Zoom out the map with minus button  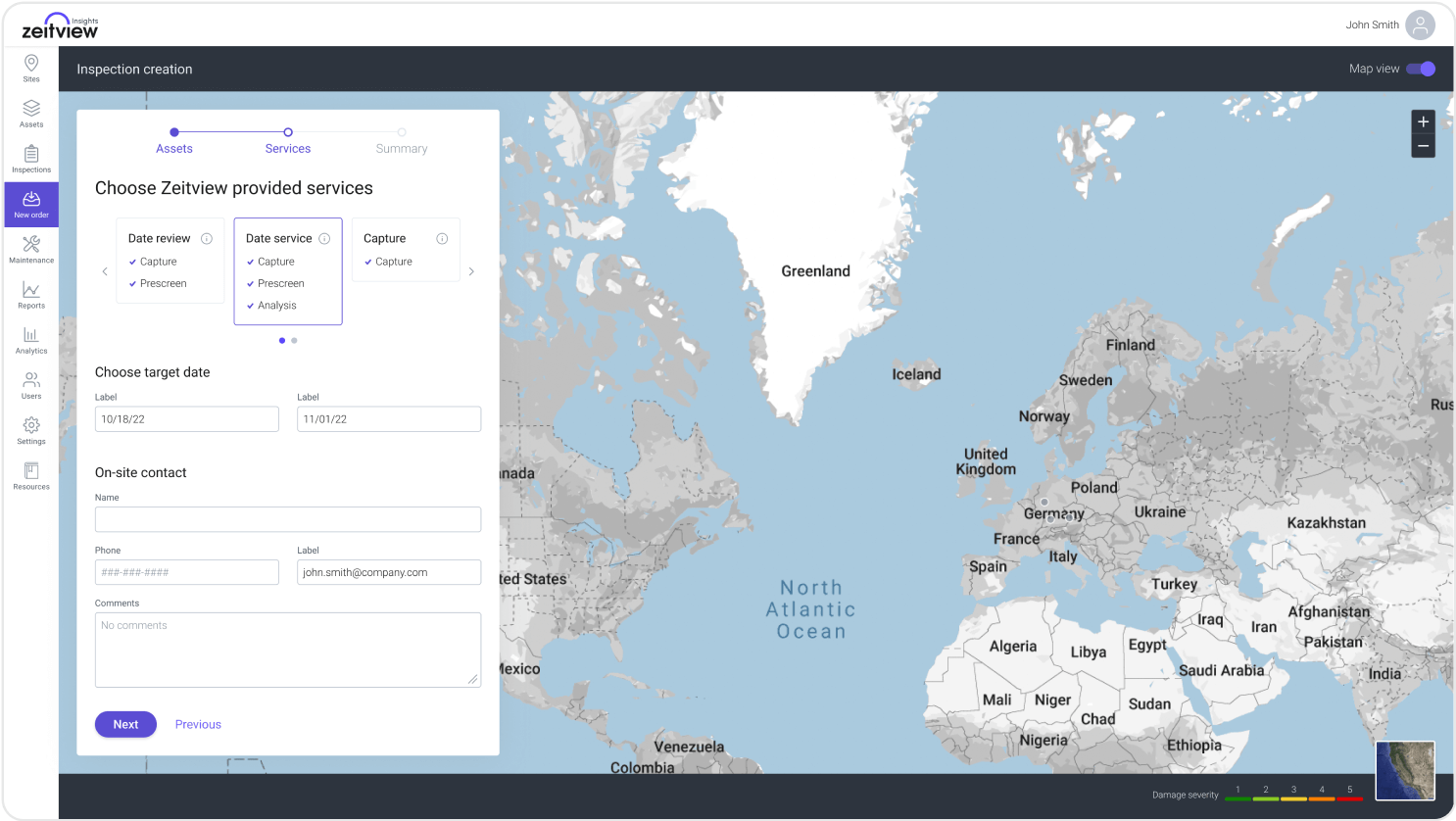(1423, 146)
